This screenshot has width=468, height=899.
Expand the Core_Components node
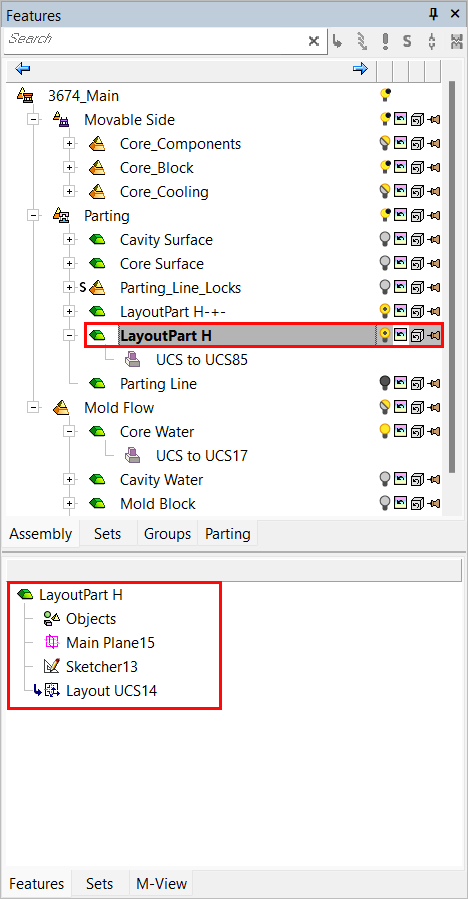click(69, 144)
